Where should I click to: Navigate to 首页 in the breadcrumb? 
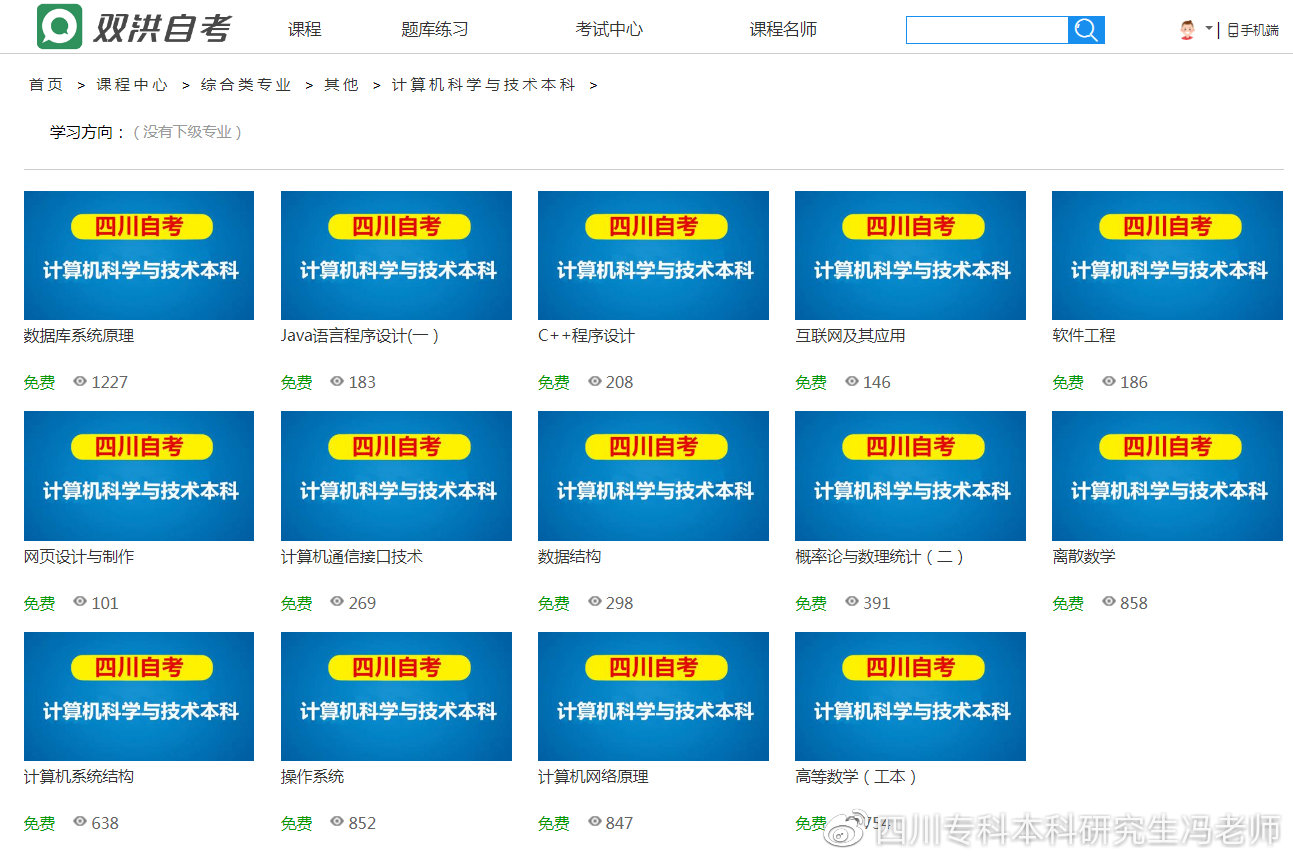45,85
